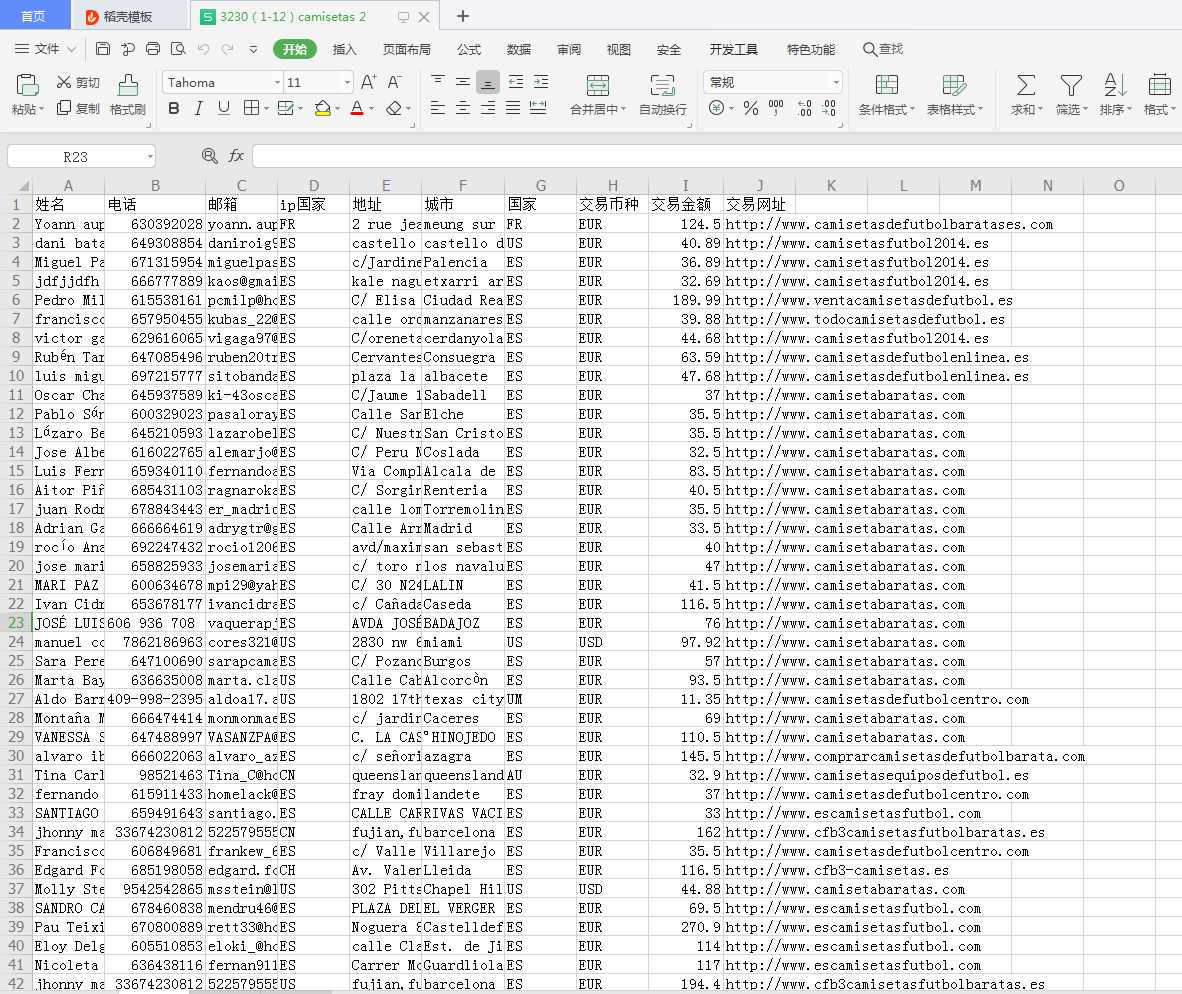
Task: Toggle Underline formatting
Action: [224, 109]
